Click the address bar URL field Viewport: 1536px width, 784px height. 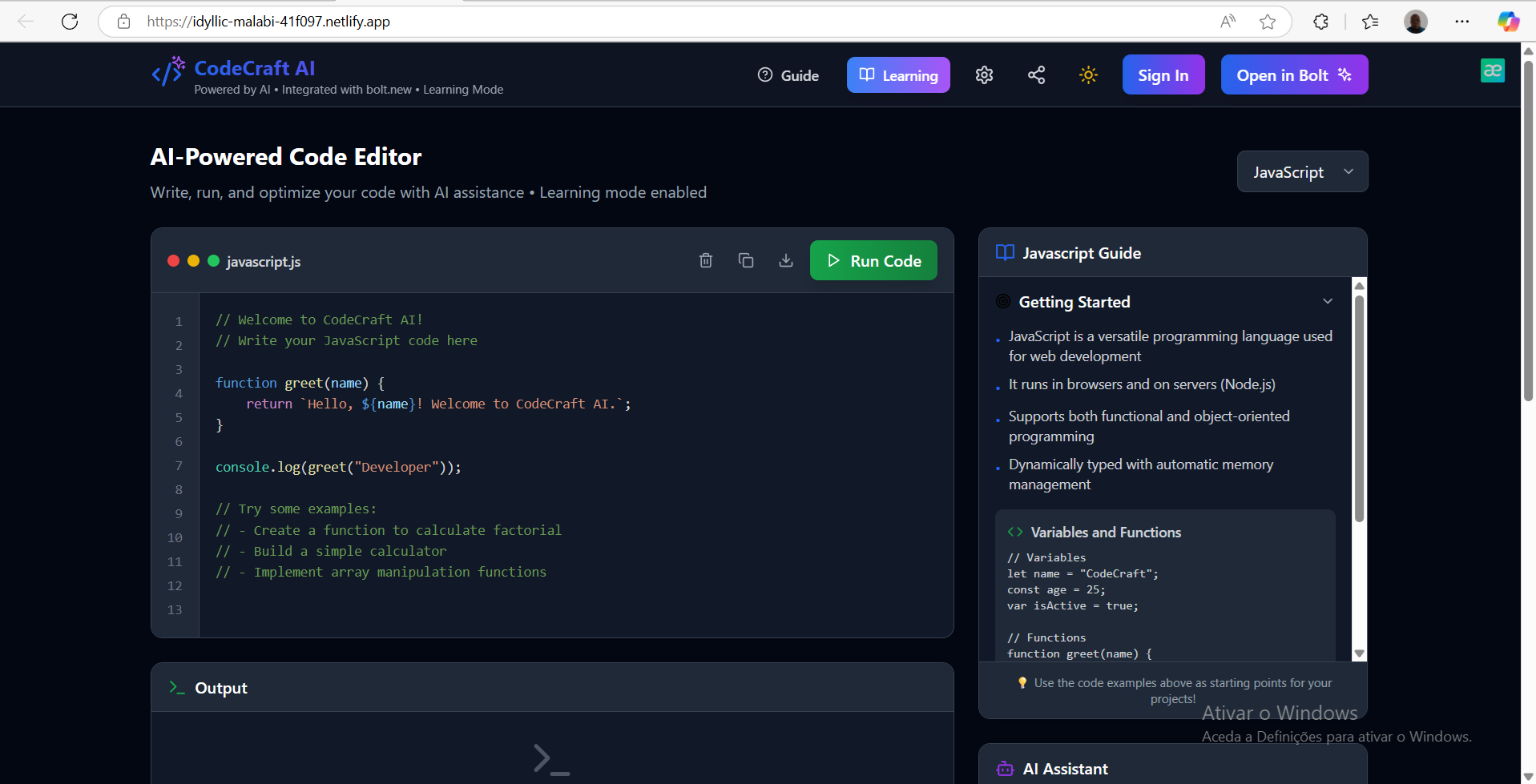268,22
